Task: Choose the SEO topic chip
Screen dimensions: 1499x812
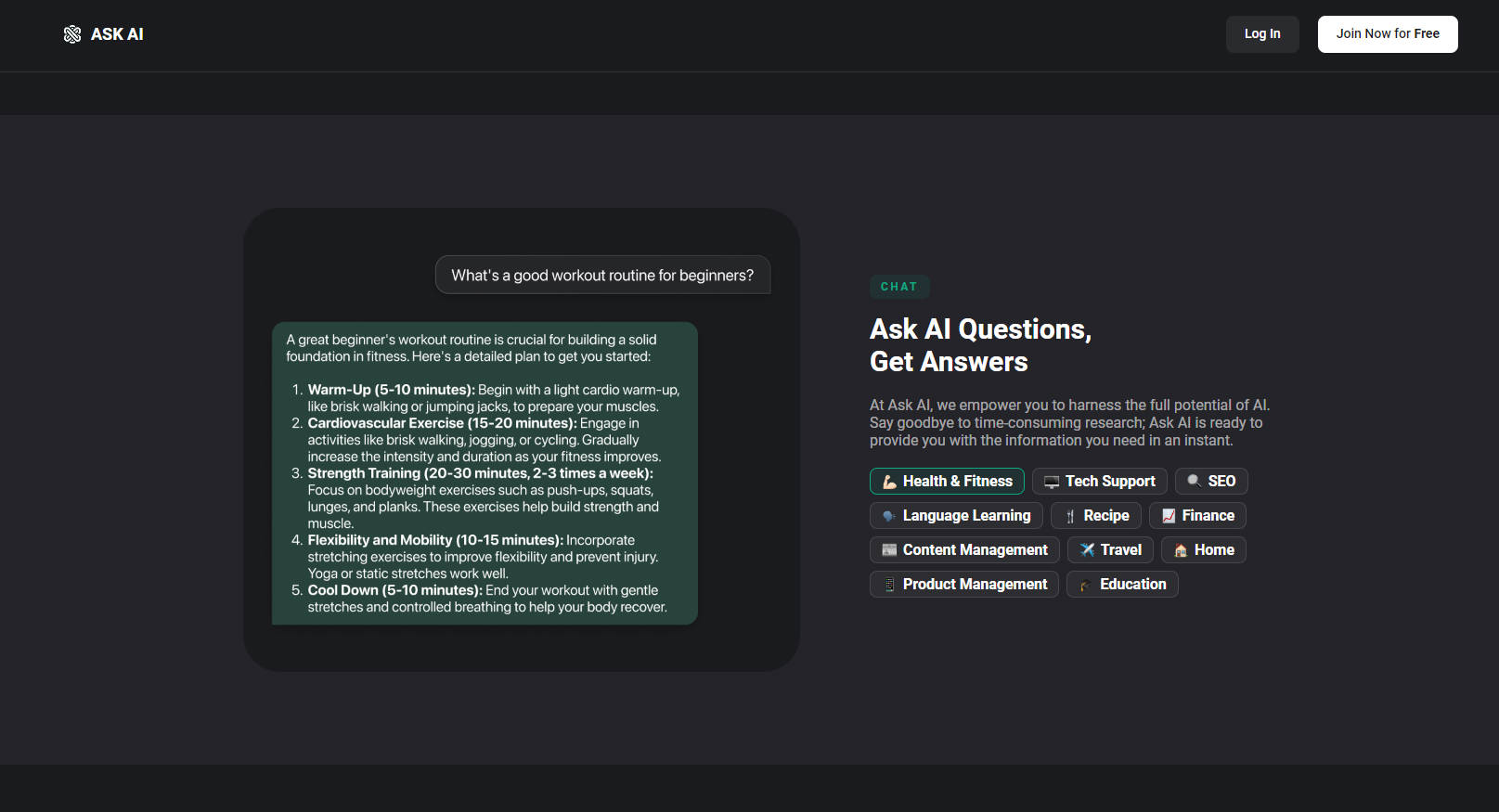Action: (1211, 482)
